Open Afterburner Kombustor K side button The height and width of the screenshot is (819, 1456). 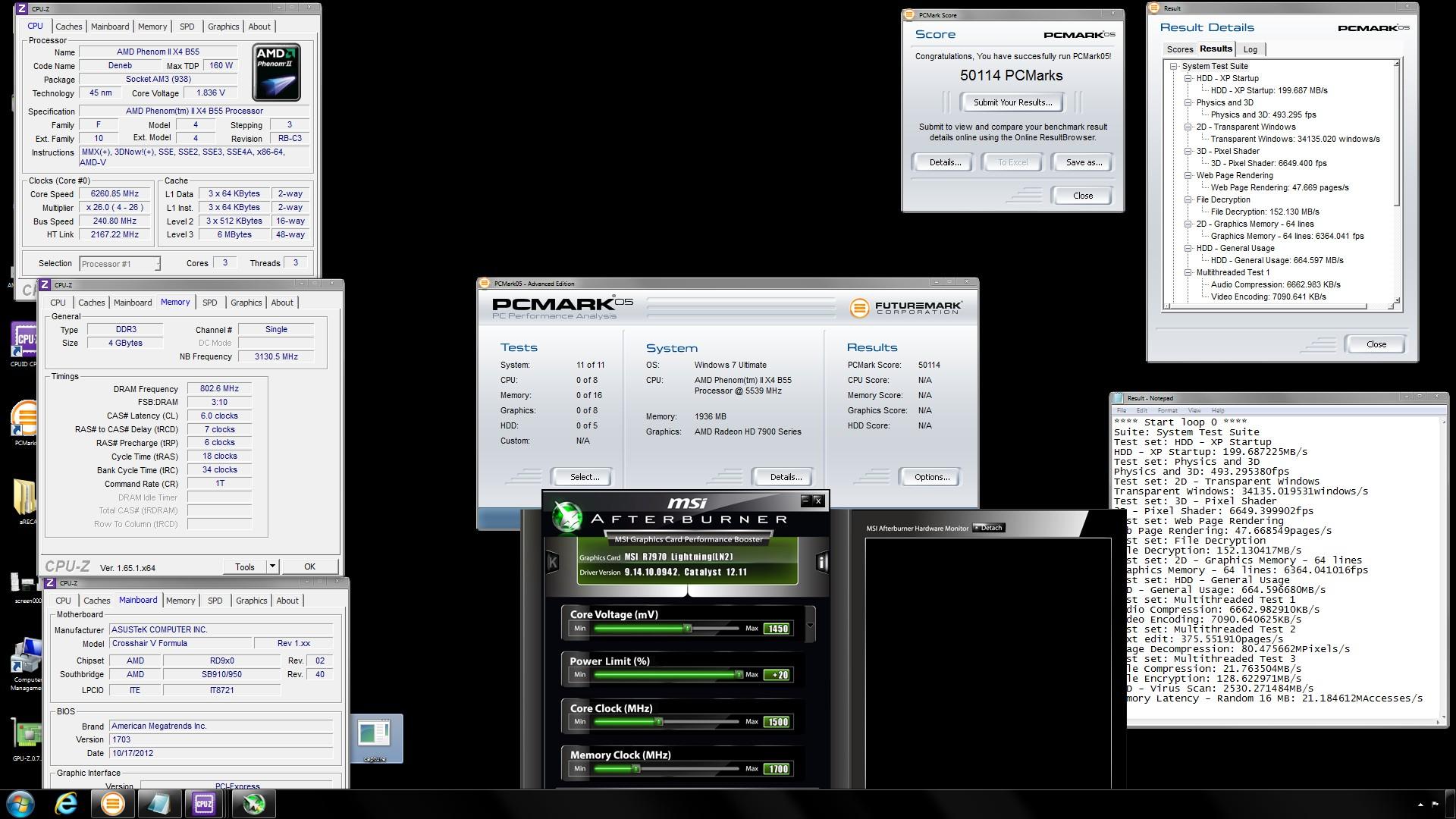553,562
